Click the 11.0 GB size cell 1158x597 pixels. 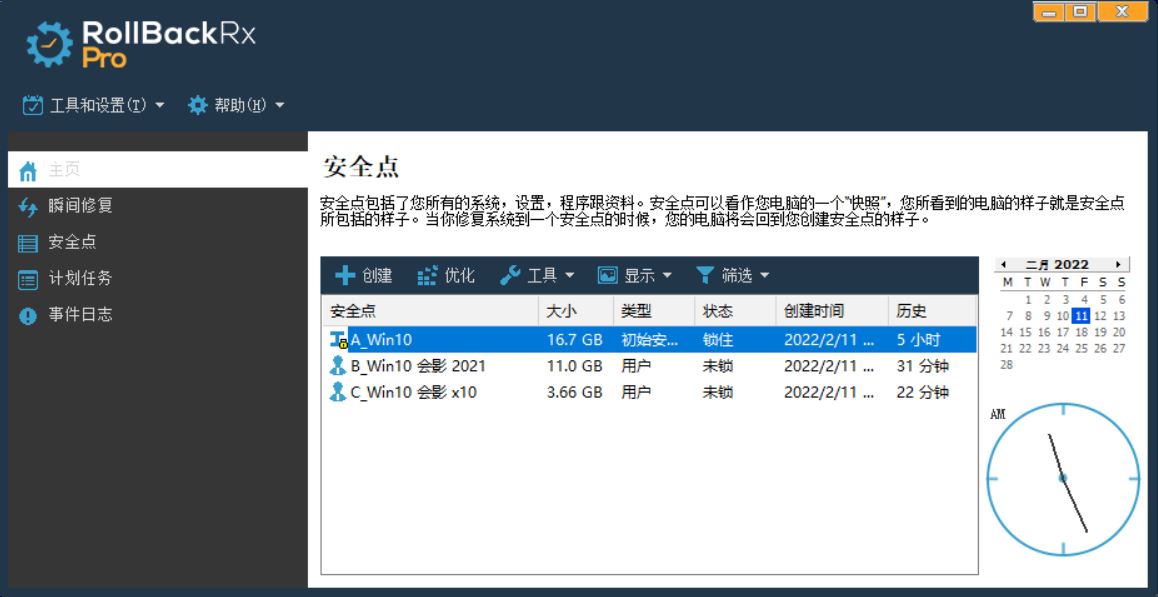pos(574,366)
